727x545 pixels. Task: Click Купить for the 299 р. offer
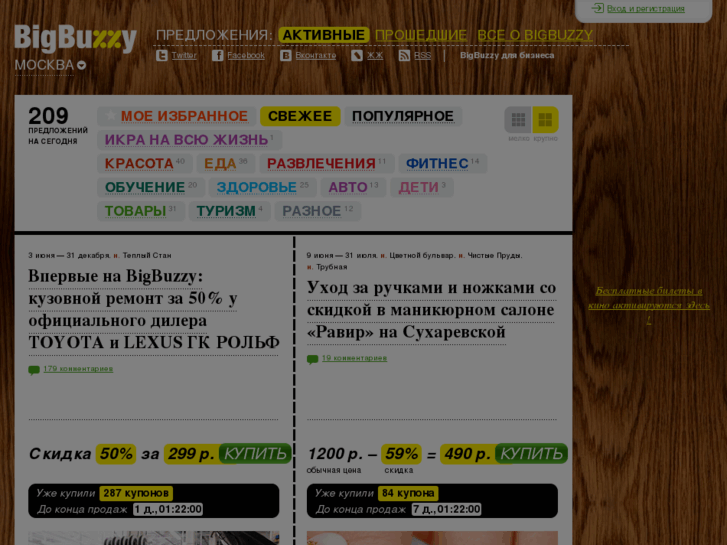255,454
